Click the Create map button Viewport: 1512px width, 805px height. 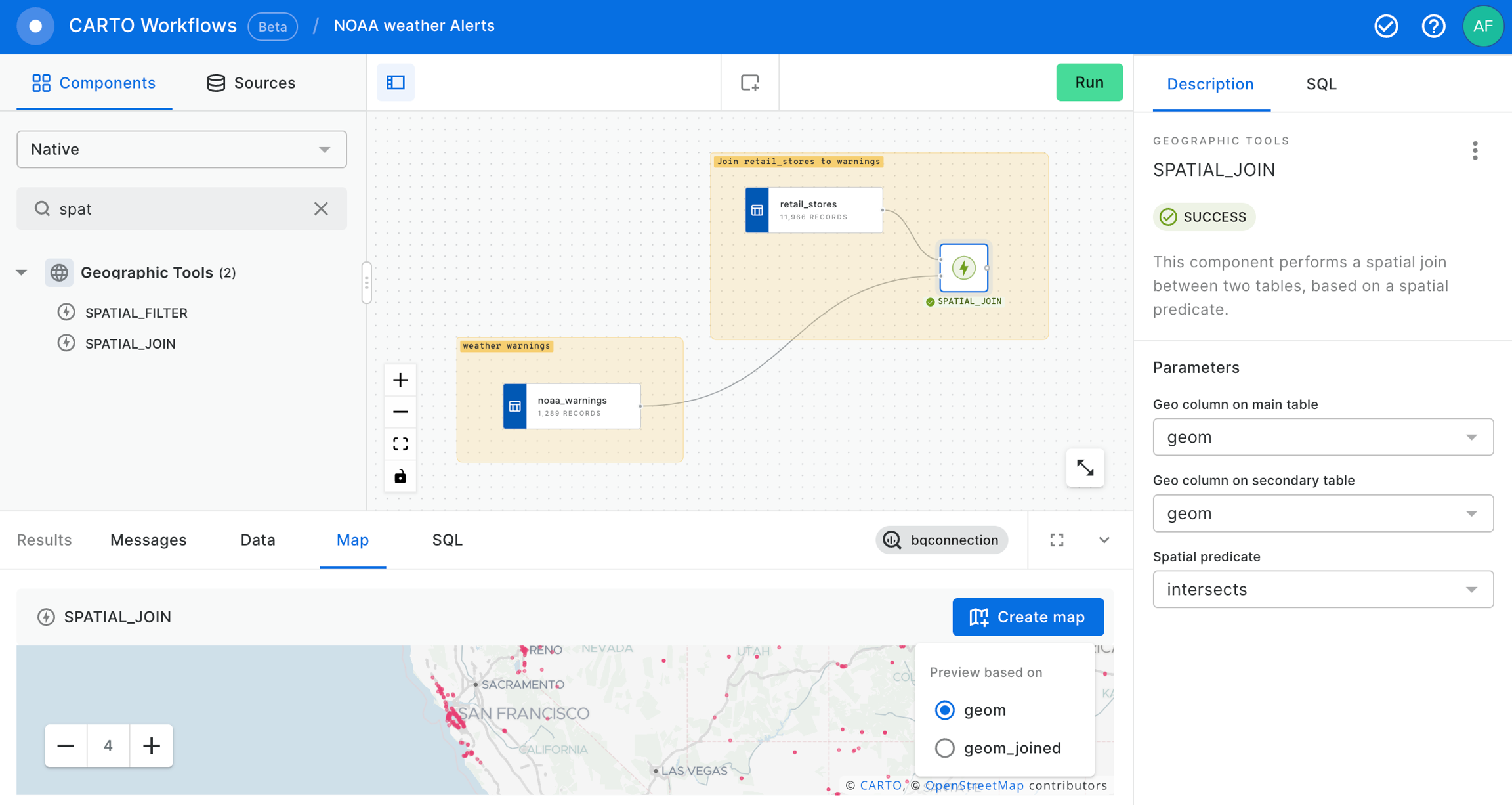coord(1028,617)
